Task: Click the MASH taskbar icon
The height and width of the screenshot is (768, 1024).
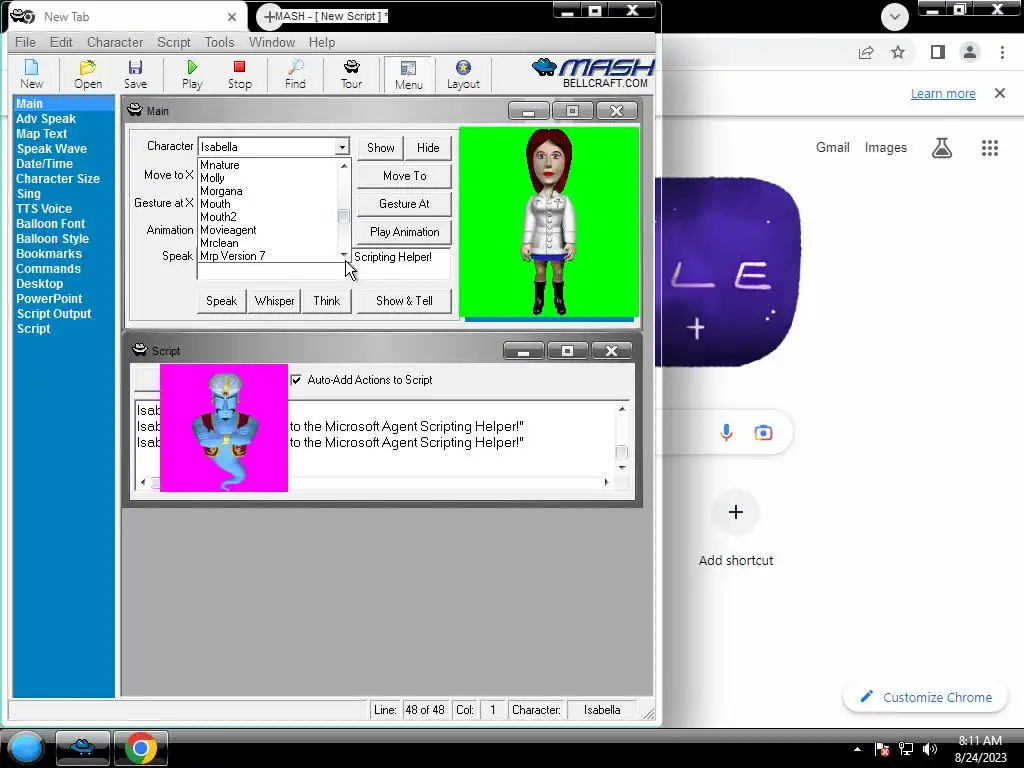Action: pos(82,748)
